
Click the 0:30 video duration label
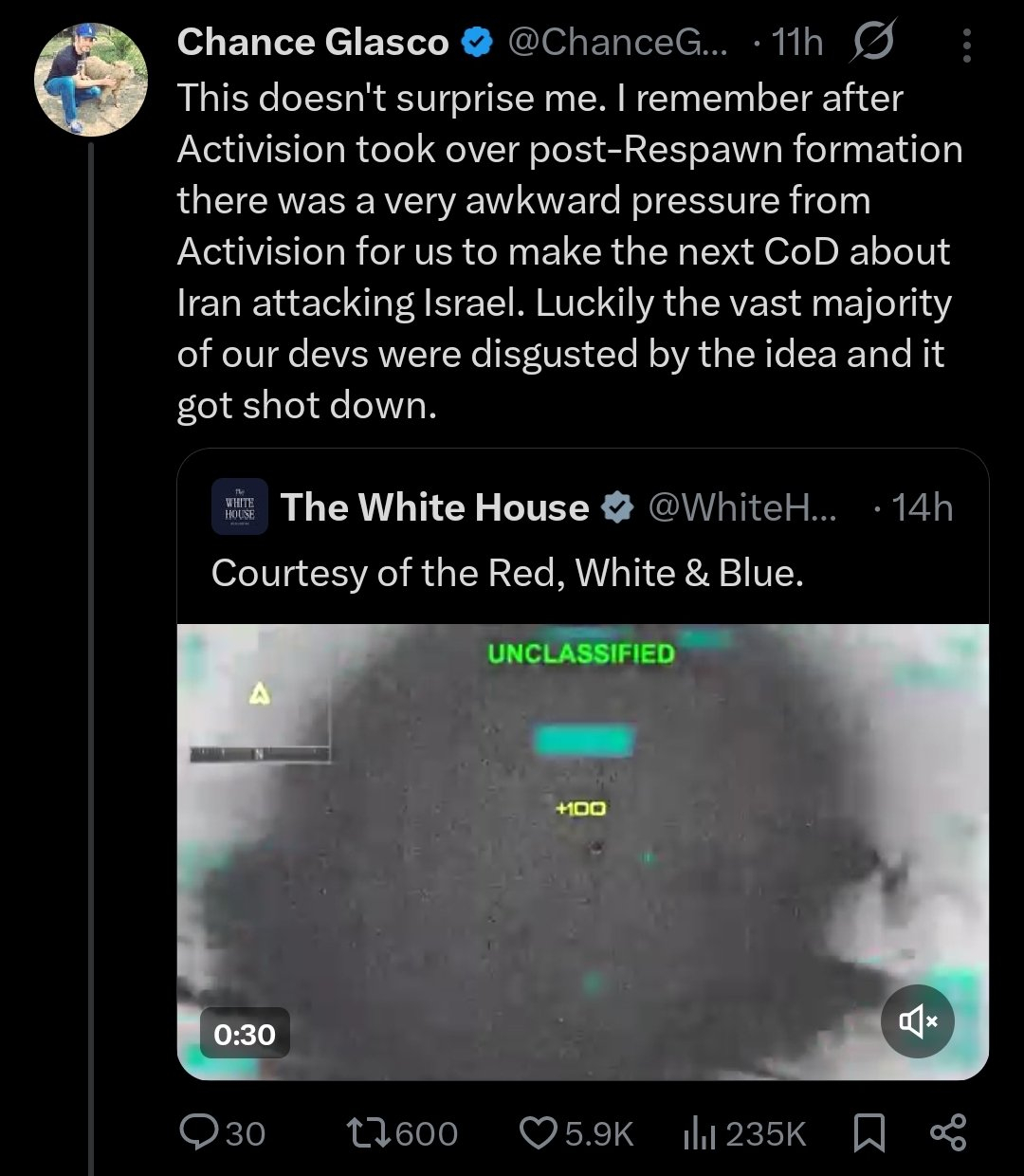[245, 1034]
